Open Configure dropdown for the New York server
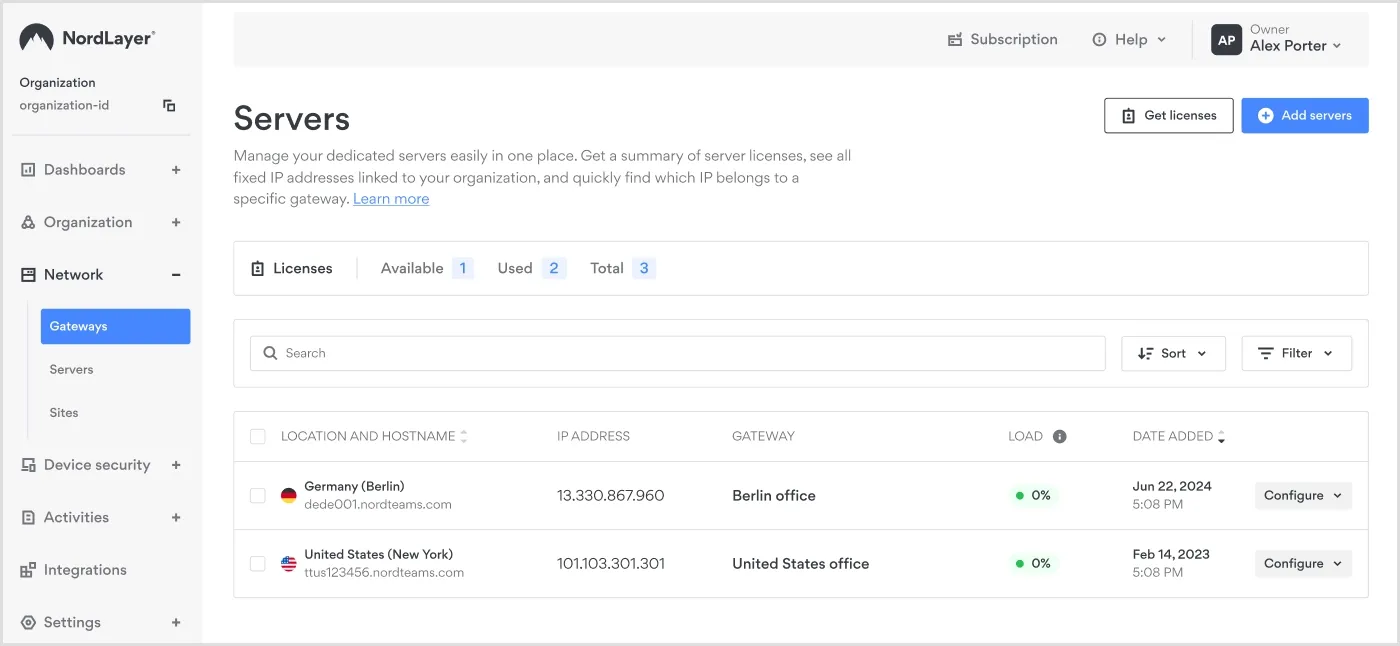Screen dimensions: 1400x646 tap(1303, 563)
